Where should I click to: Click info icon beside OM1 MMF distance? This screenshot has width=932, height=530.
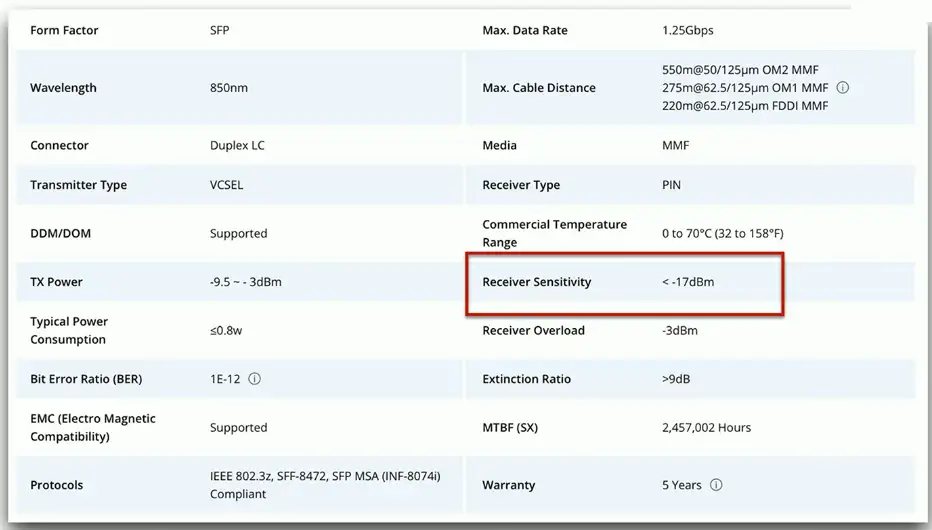point(842,88)
